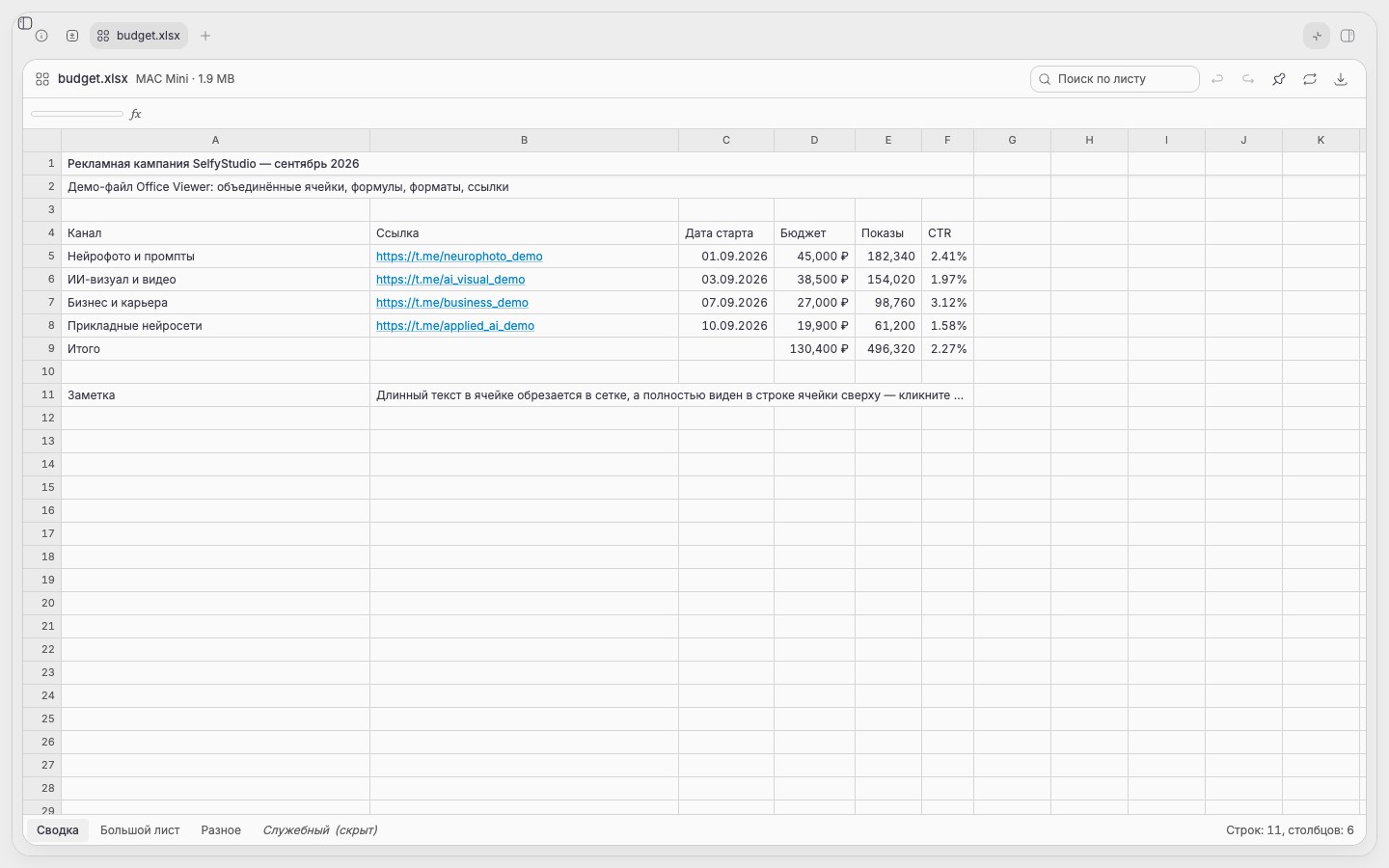Select the impressions cell 496,320
The width and height of the screenshot is (1389, 868).
tap(888, 349)
